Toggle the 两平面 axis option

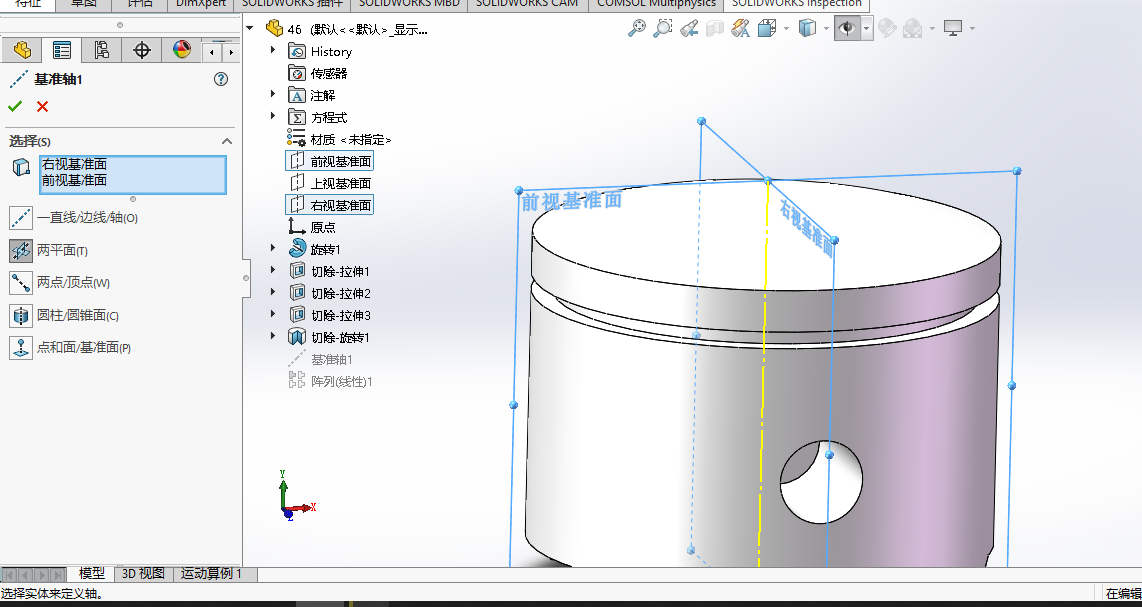pyautogui.click(x=21, y=250)
